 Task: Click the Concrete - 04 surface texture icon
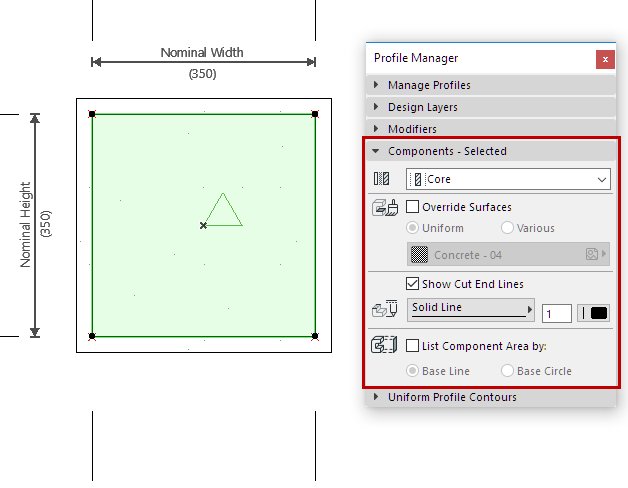click(419, 254)
